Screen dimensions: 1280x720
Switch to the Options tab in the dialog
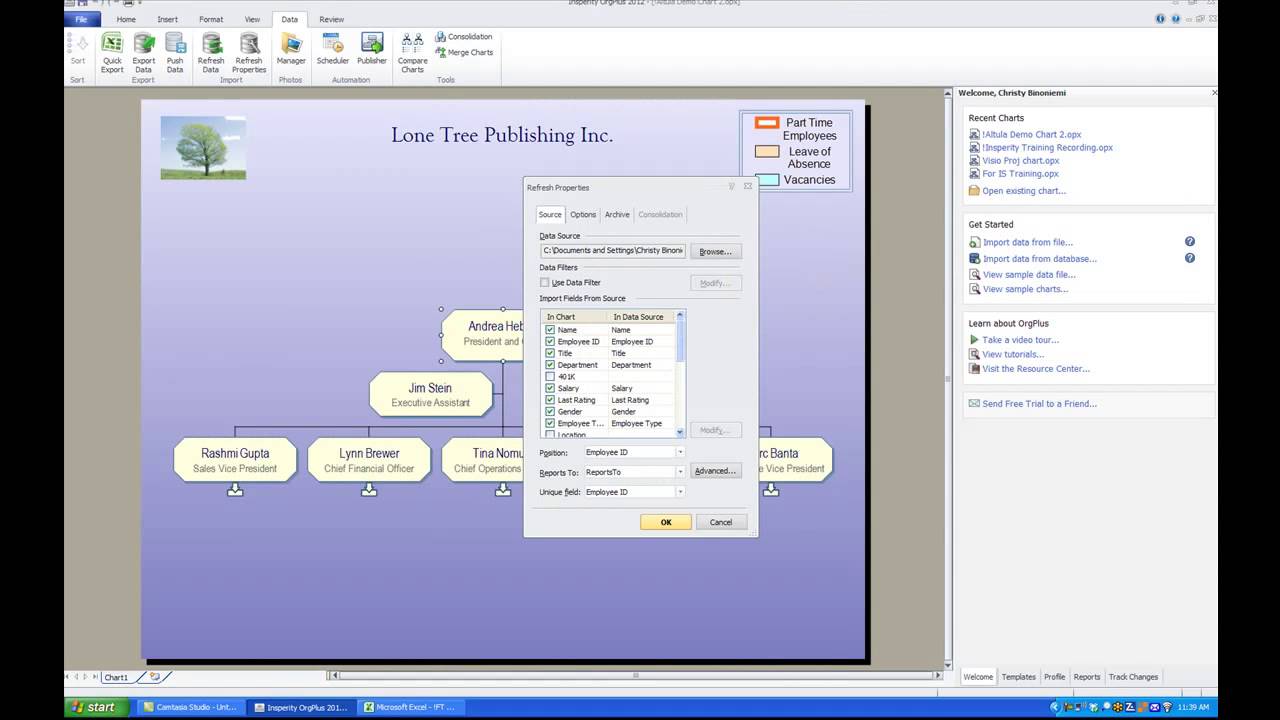(583, 214)
